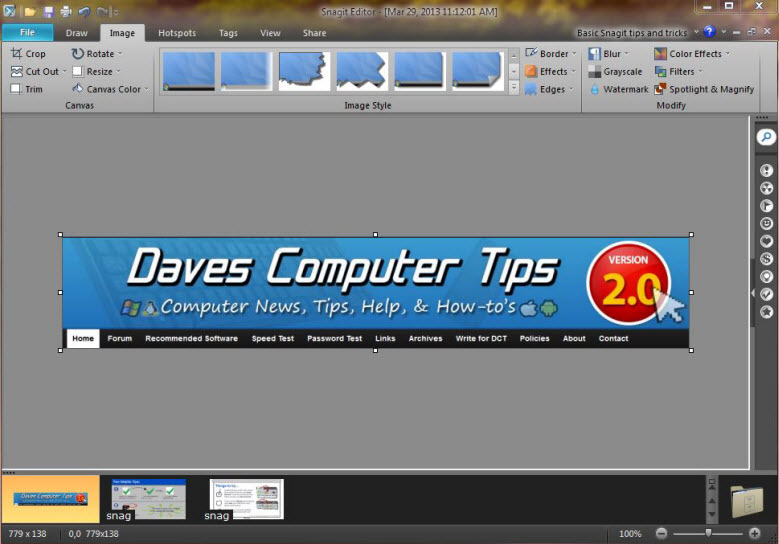Open the library folder icon in the tray

coord(747,501)
